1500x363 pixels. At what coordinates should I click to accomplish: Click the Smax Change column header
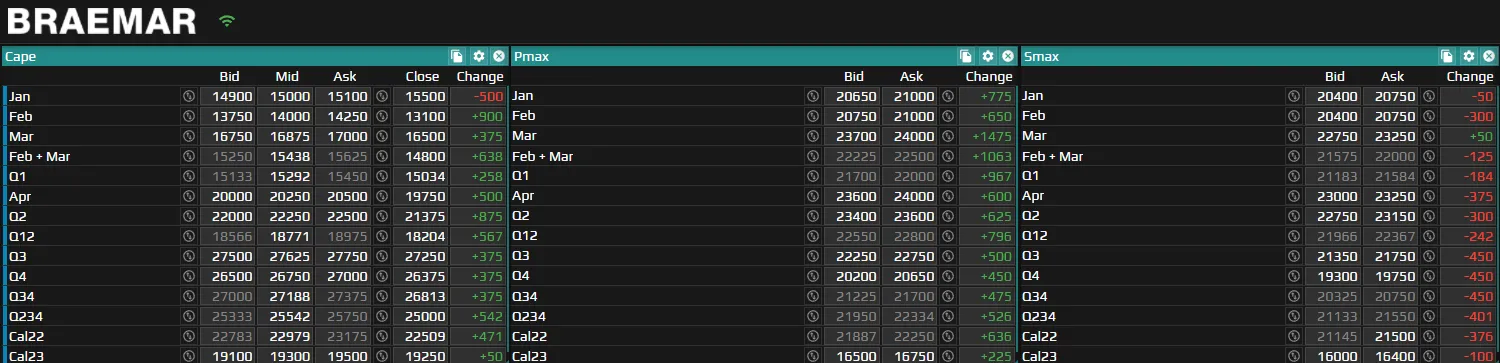pos(1470,76)
